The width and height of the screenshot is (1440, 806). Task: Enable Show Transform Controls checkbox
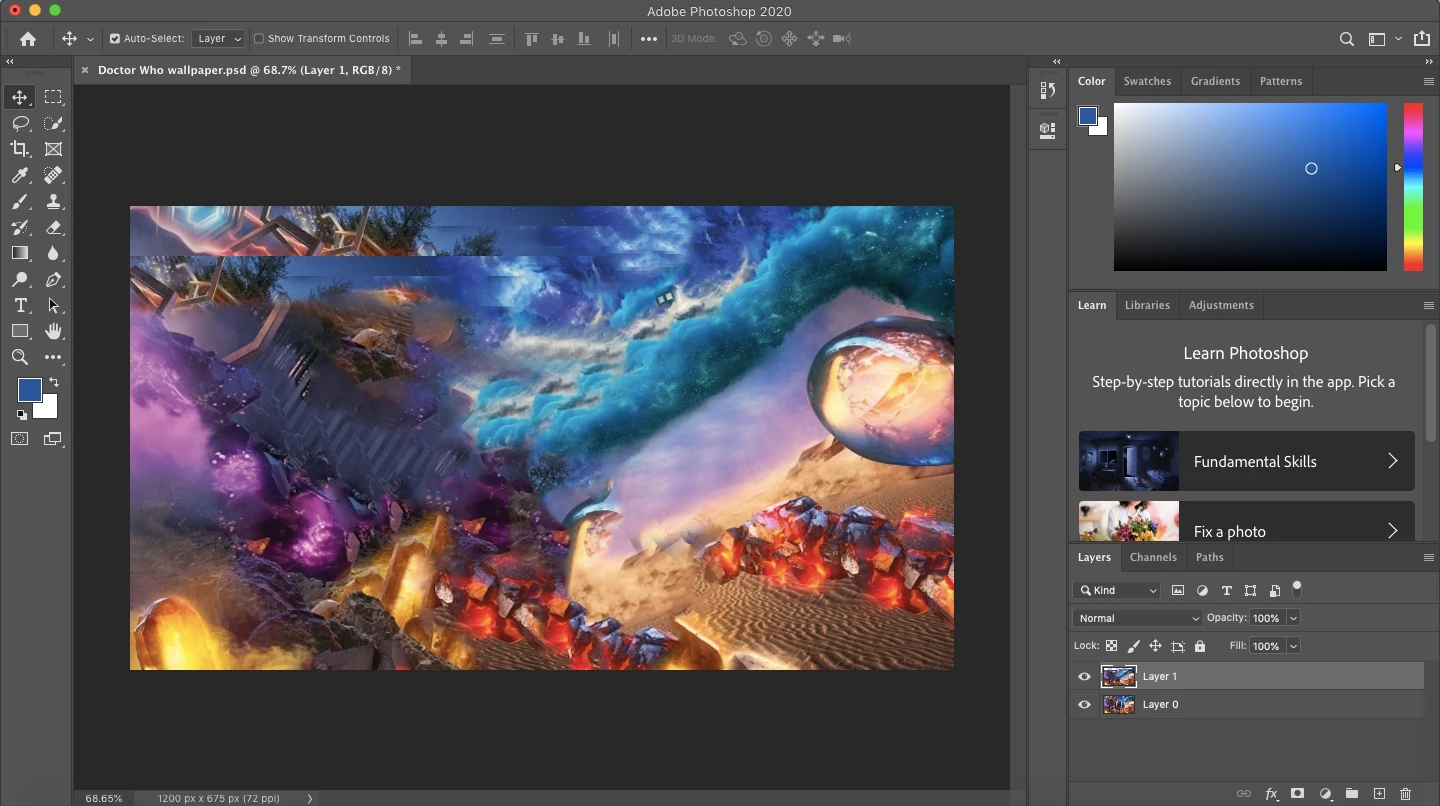(259, 39)
